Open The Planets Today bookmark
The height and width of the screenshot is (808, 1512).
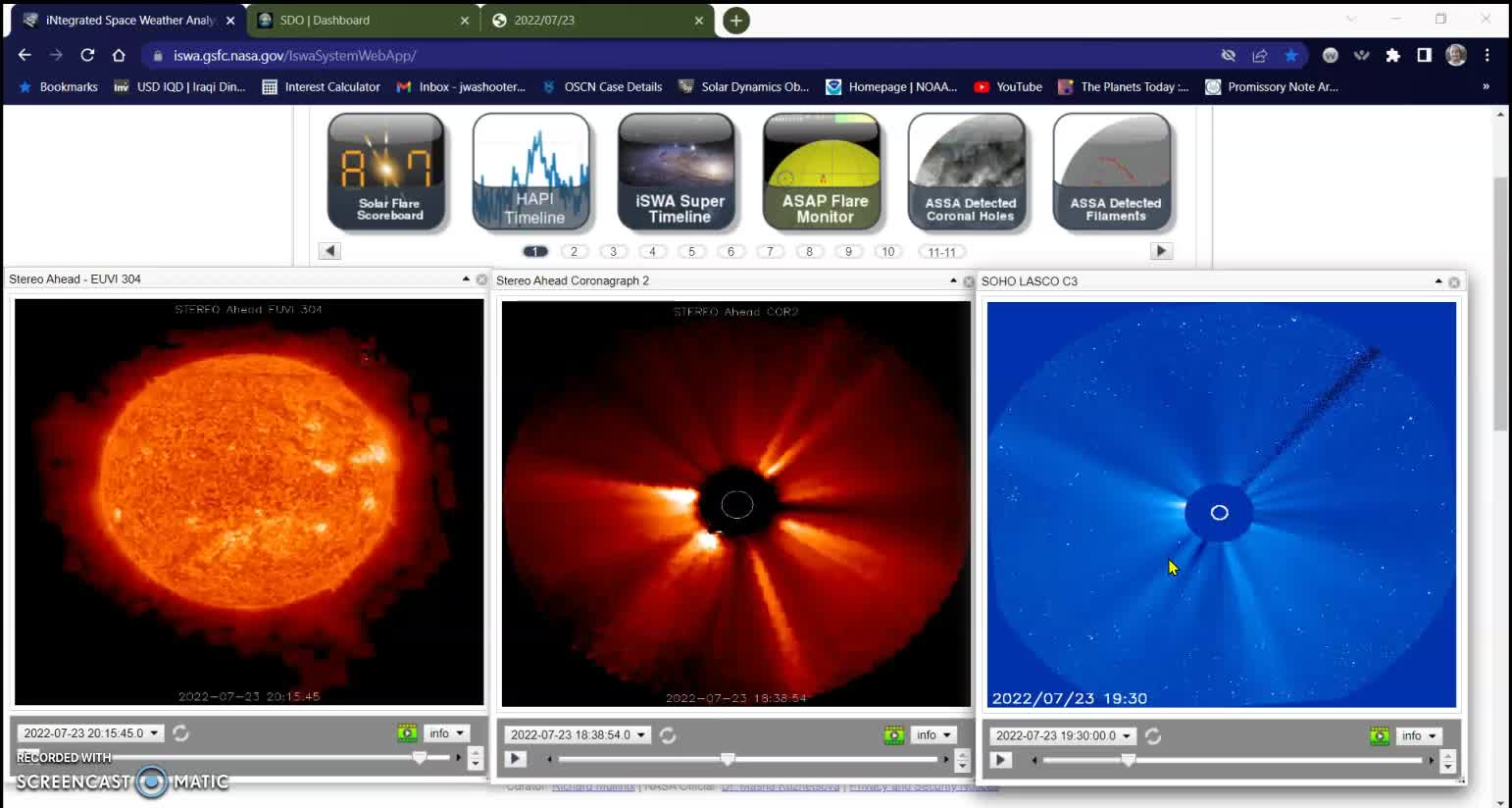pos(1124,87)
